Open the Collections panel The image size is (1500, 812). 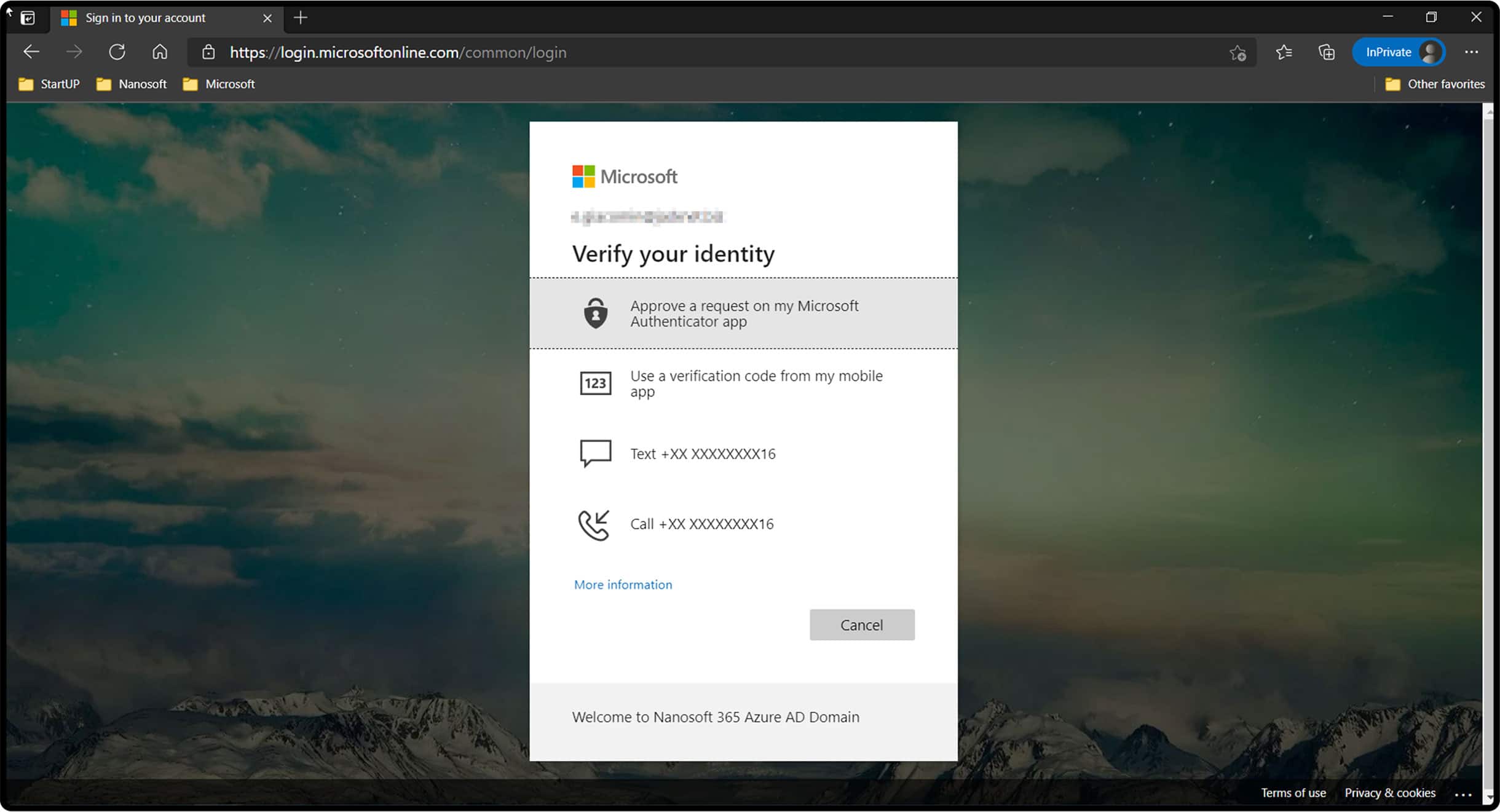click(1326, 52)
